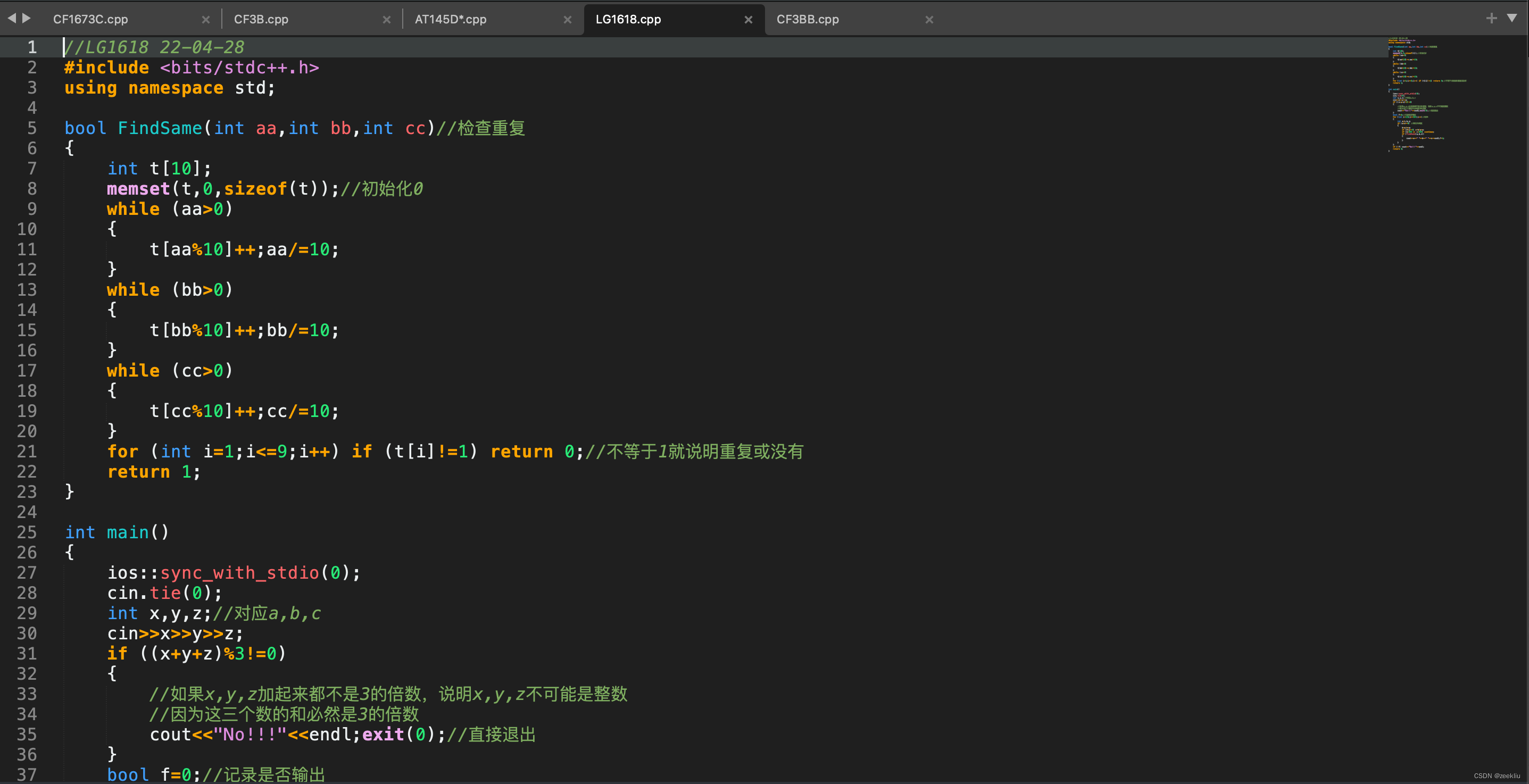Click 'memset' call on line 8
The image size is (1529, 784).
point(138,189)
